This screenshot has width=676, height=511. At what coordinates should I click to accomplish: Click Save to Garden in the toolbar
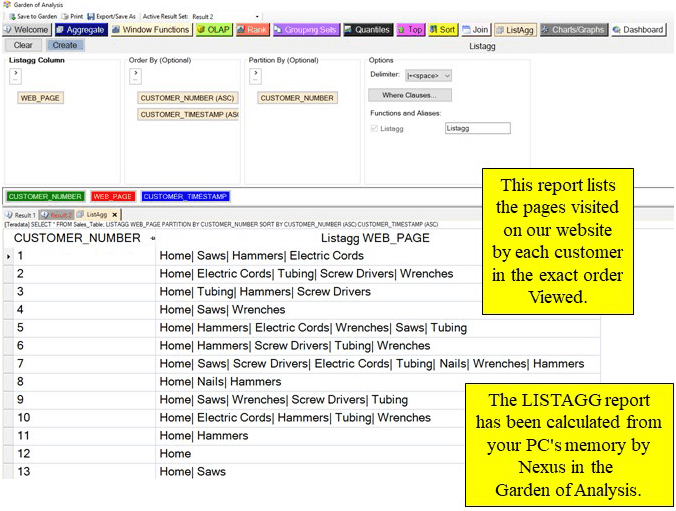pyautogui.click(x=32, y=17)
